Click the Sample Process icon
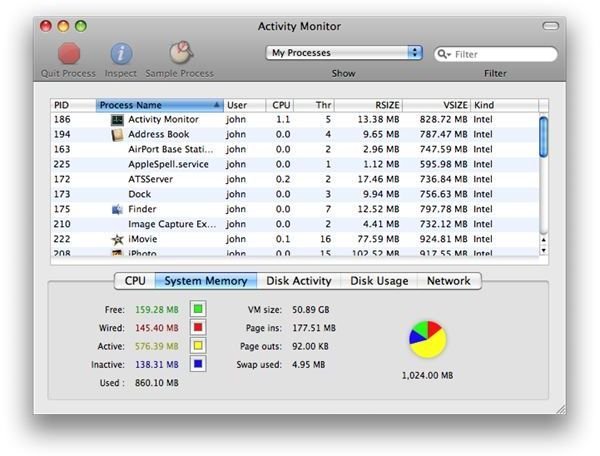The image size is (600, 456). pyautogui.click(x=181, y=52)
